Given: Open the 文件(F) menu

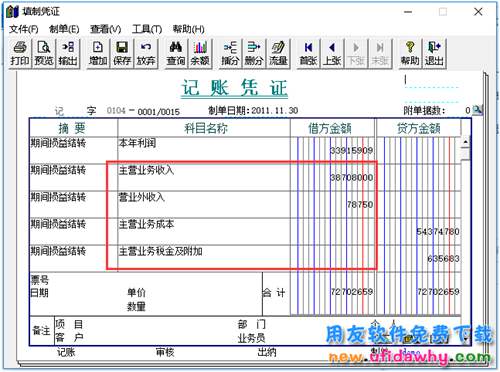Looking at the screenshot, I should [x=24, y=29].
